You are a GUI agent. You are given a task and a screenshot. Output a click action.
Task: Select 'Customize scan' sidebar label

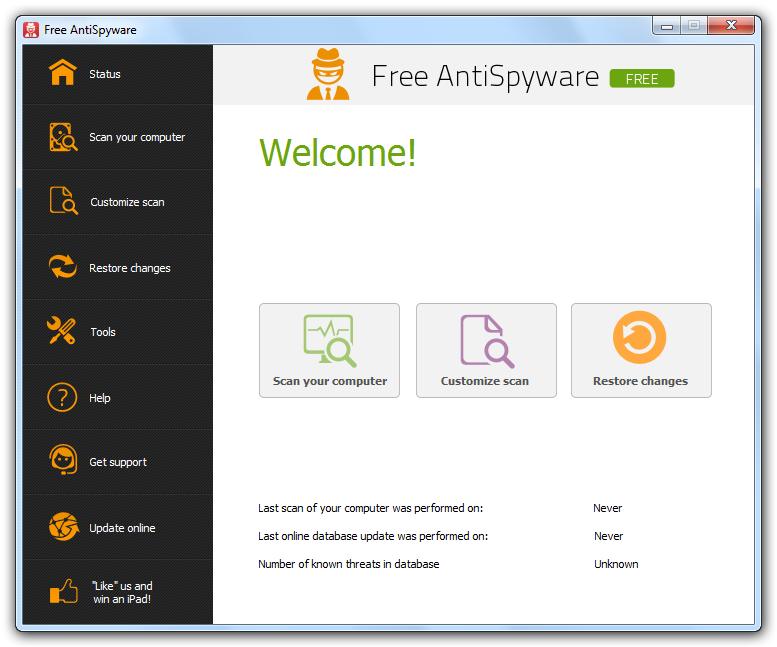pos(127,202)
